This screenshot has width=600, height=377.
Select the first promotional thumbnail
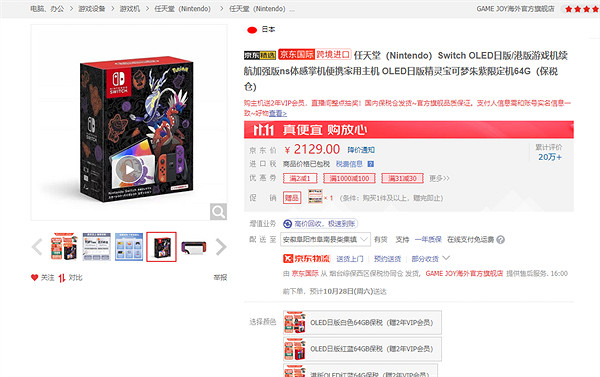pyautogui.click(x=64, y=247)
